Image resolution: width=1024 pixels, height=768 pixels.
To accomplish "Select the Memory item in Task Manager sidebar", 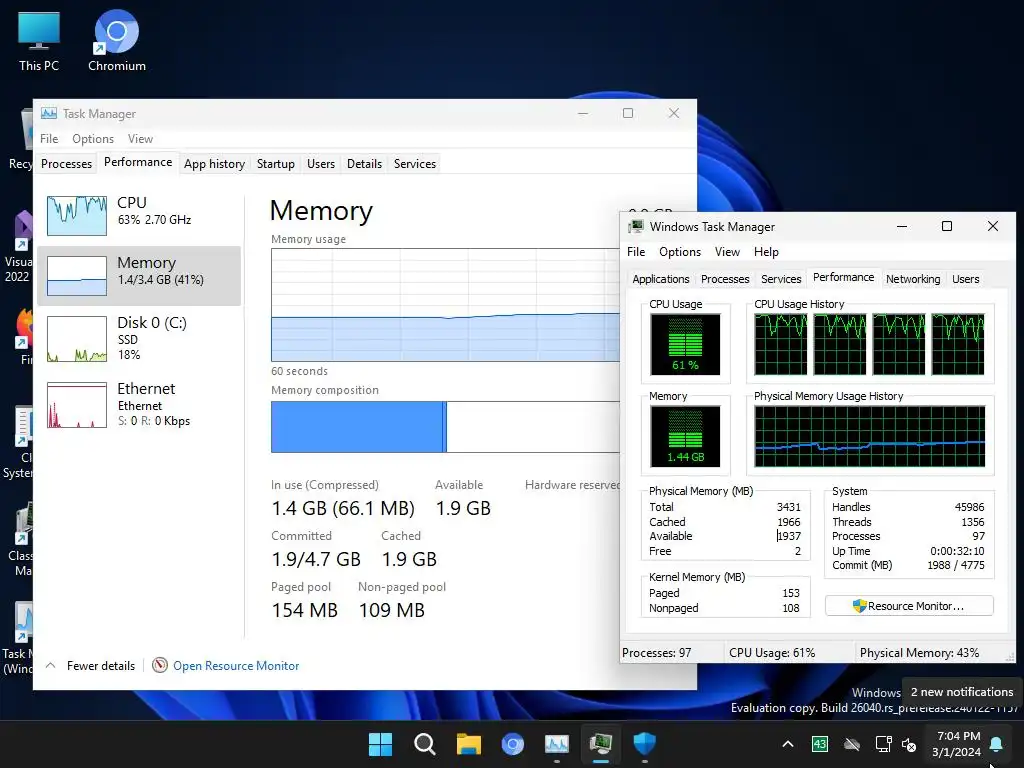I will click(x=139, y=276).
